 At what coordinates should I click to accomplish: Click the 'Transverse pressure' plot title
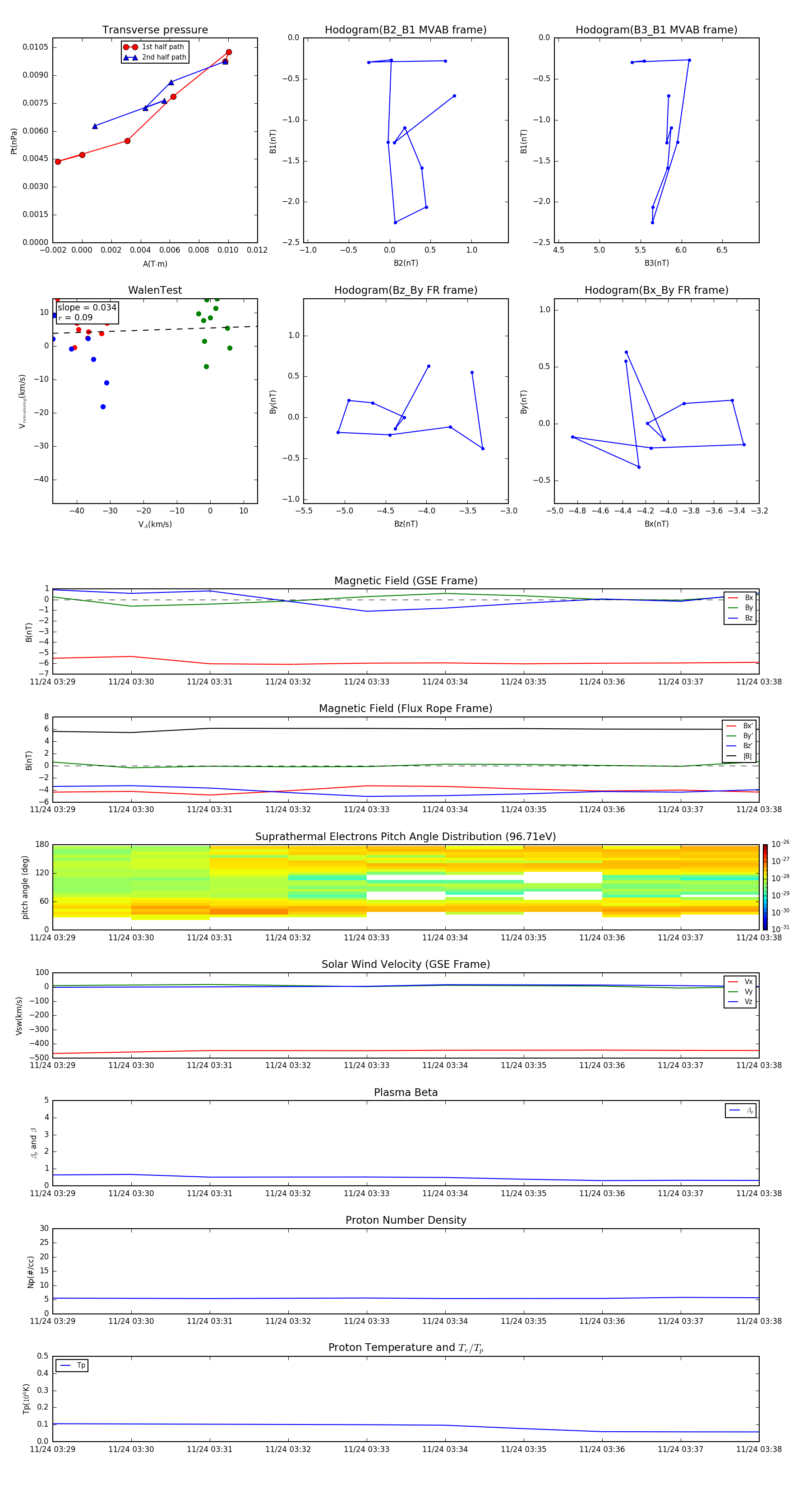(x=155, y=30)
